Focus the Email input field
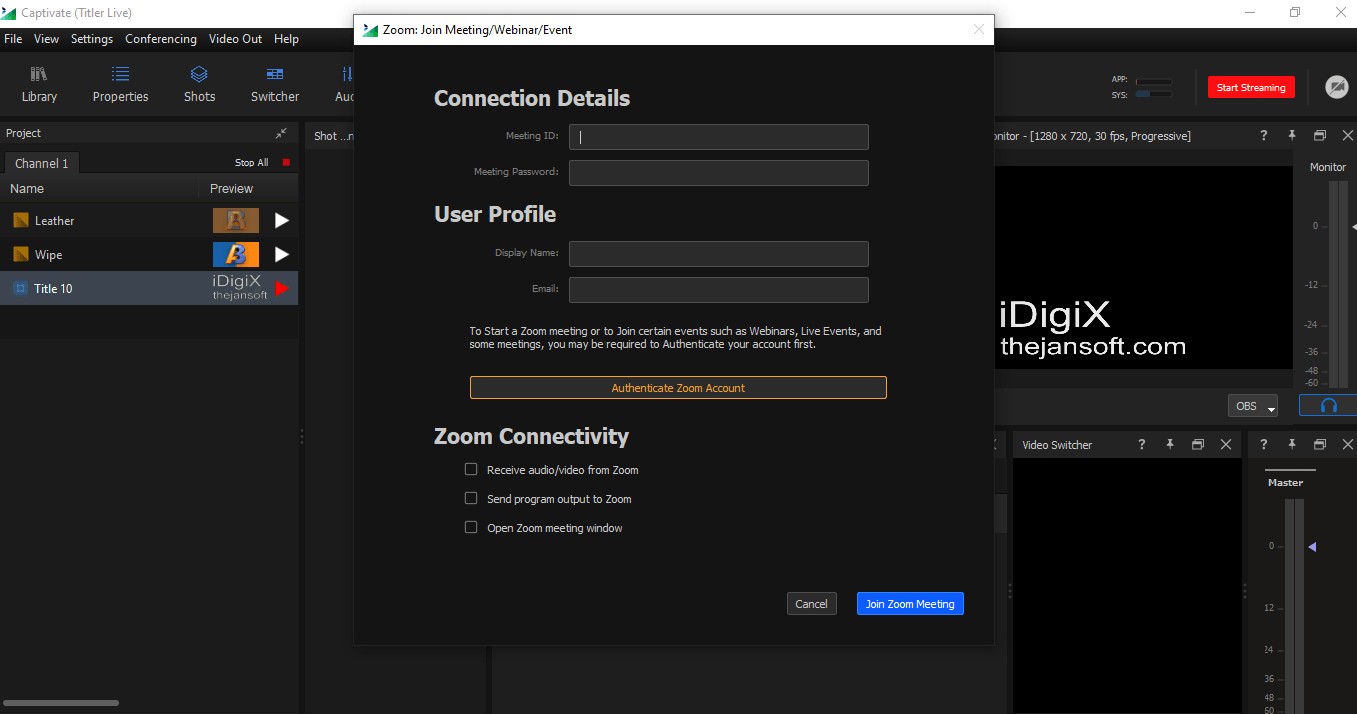1357x714 pixels. (x=718, y=290)
